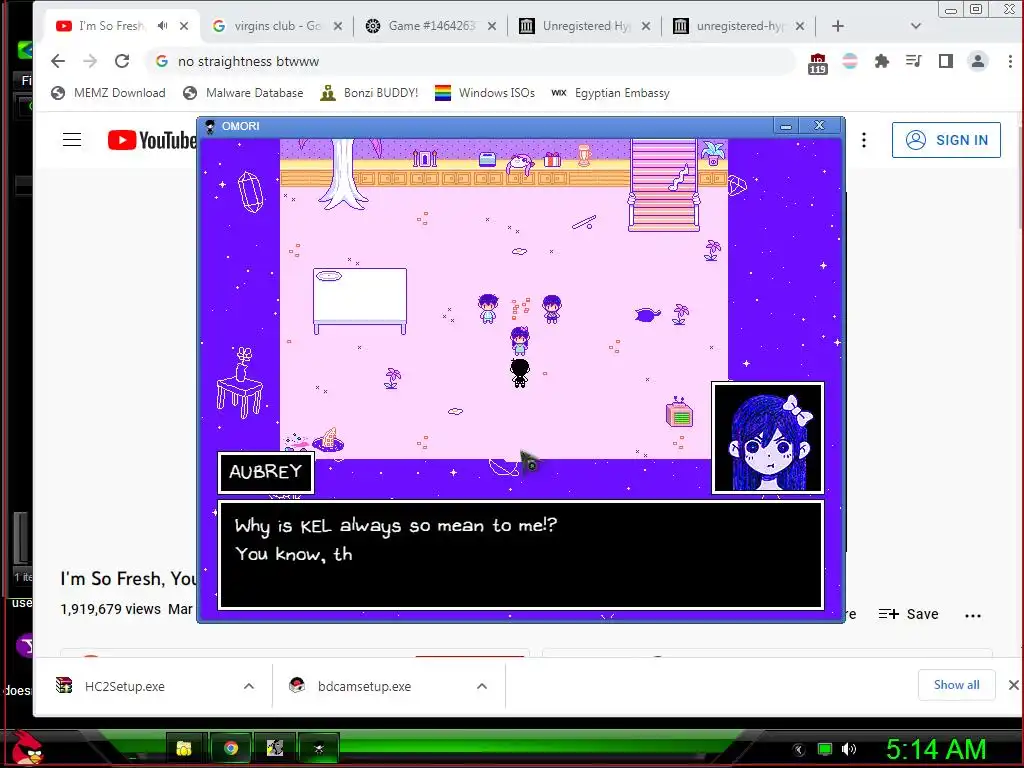This screenshot has height=768, width=1024.
Task: Click the red extension icon with badge 119
Action: tap(818, 63)
